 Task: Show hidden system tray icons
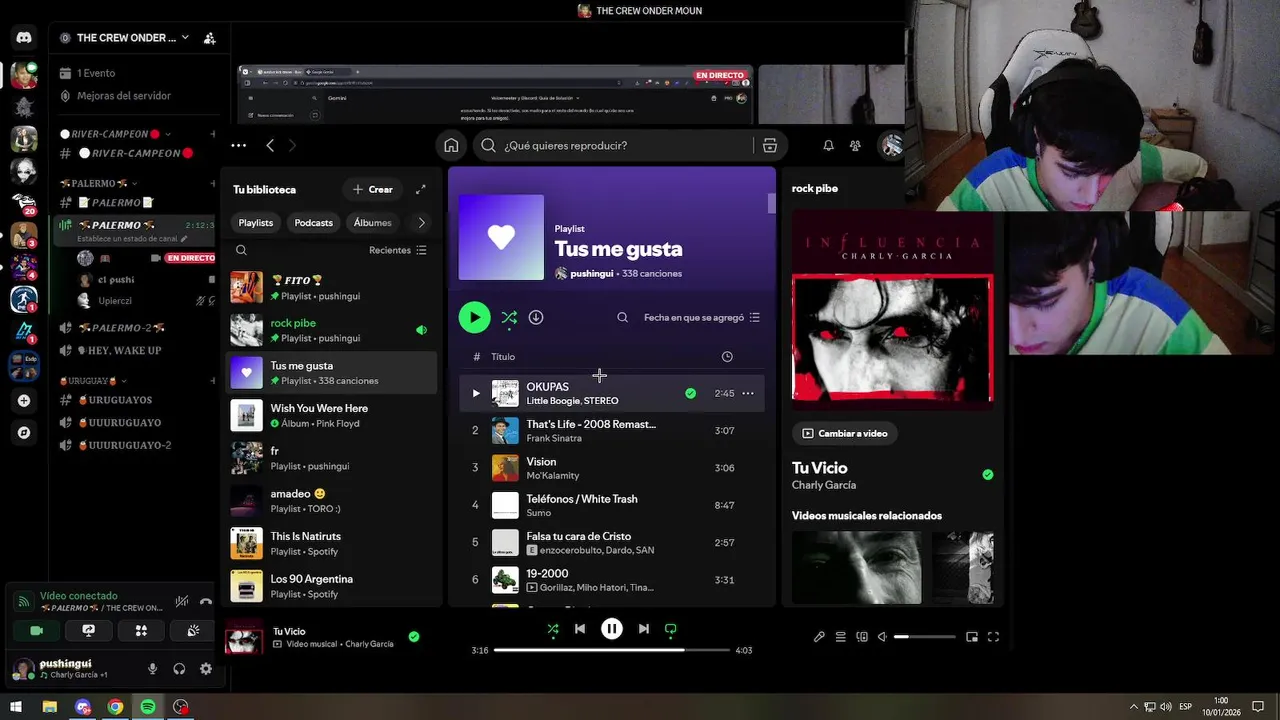coord(1133,707)
